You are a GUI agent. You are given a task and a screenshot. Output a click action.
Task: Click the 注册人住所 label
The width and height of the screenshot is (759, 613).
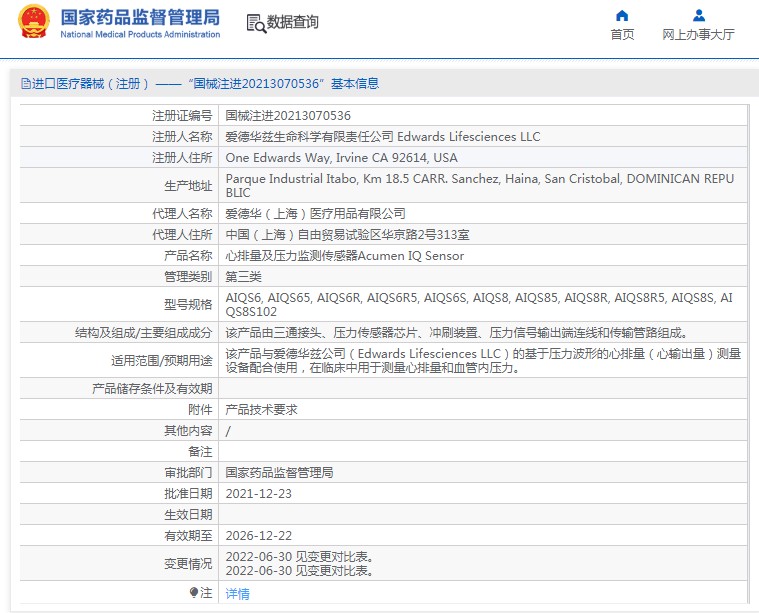point(182,158)
